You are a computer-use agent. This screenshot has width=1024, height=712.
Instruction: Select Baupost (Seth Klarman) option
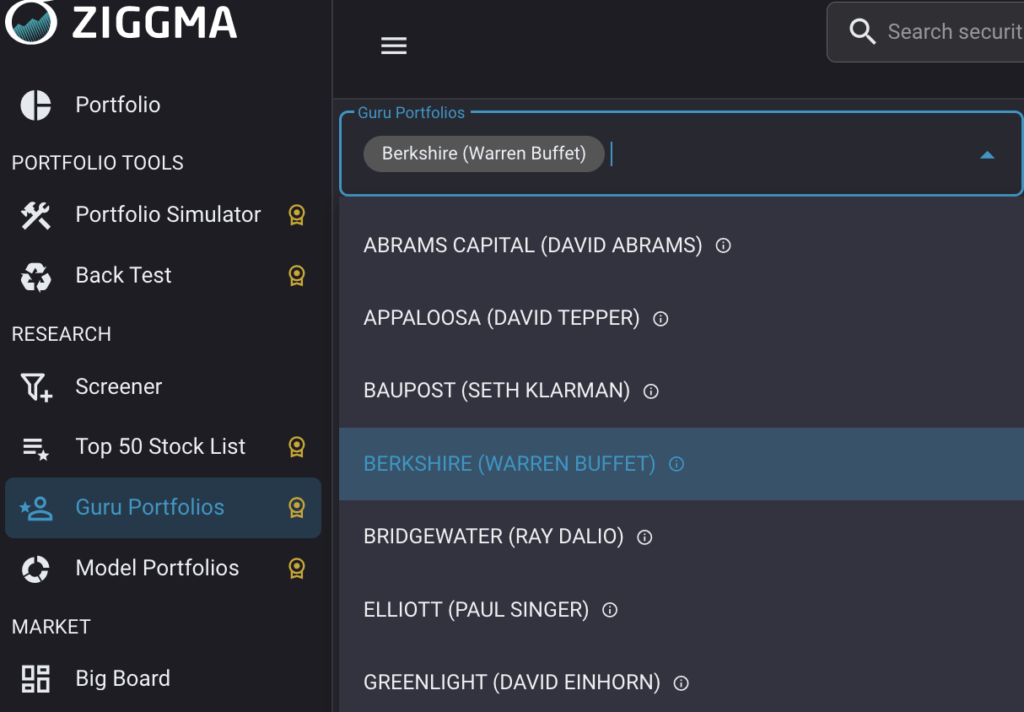(x=496, y=391)
